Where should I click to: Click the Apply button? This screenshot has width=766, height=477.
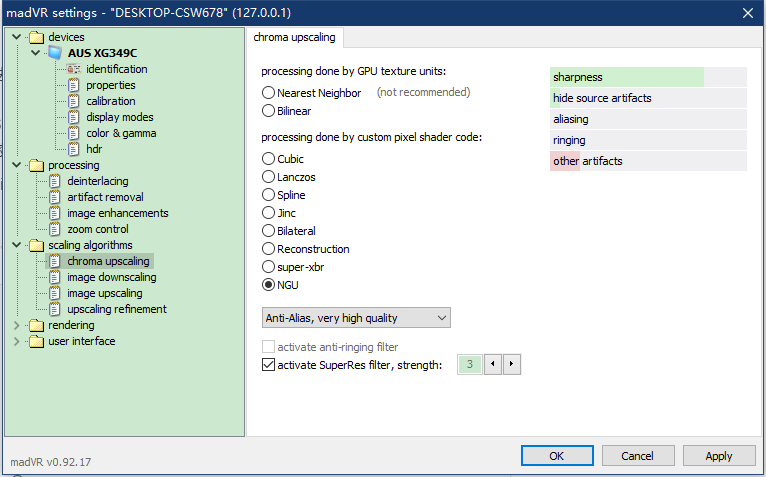click(719, 456)
